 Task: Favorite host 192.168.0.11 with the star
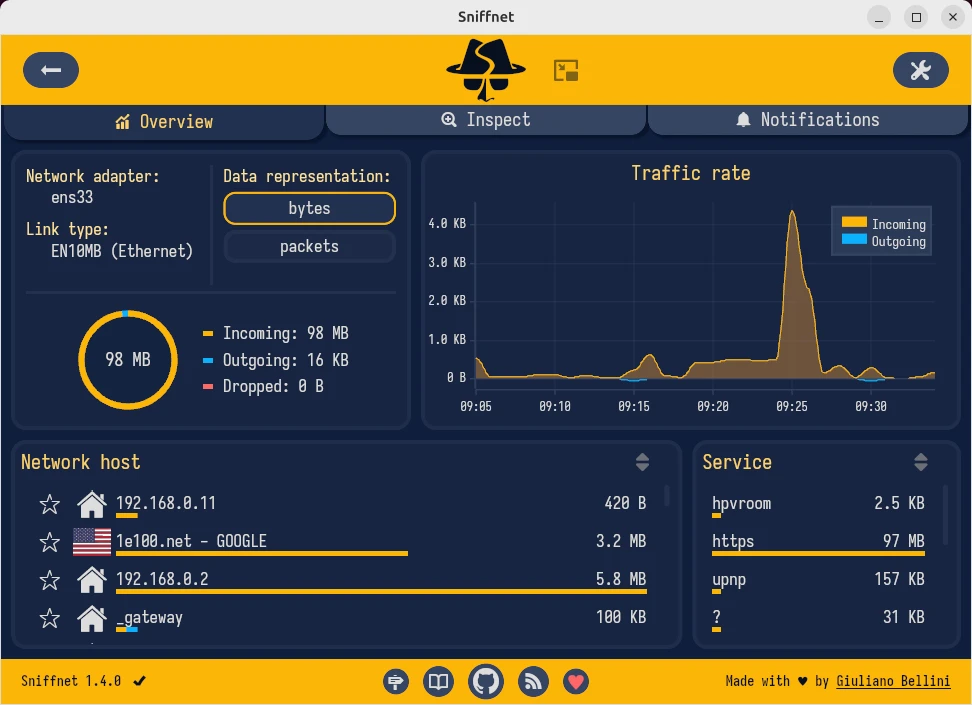(50, 504)
